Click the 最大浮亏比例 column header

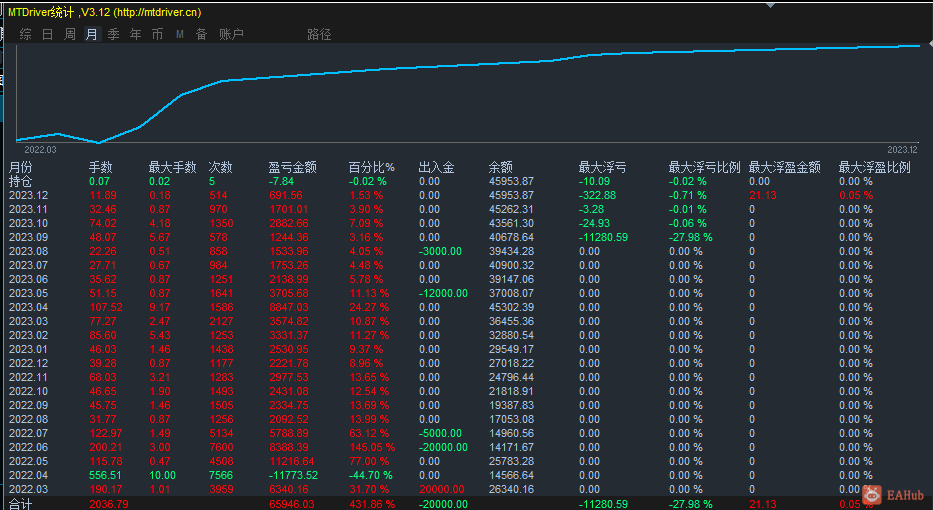(x=705, y=168)
